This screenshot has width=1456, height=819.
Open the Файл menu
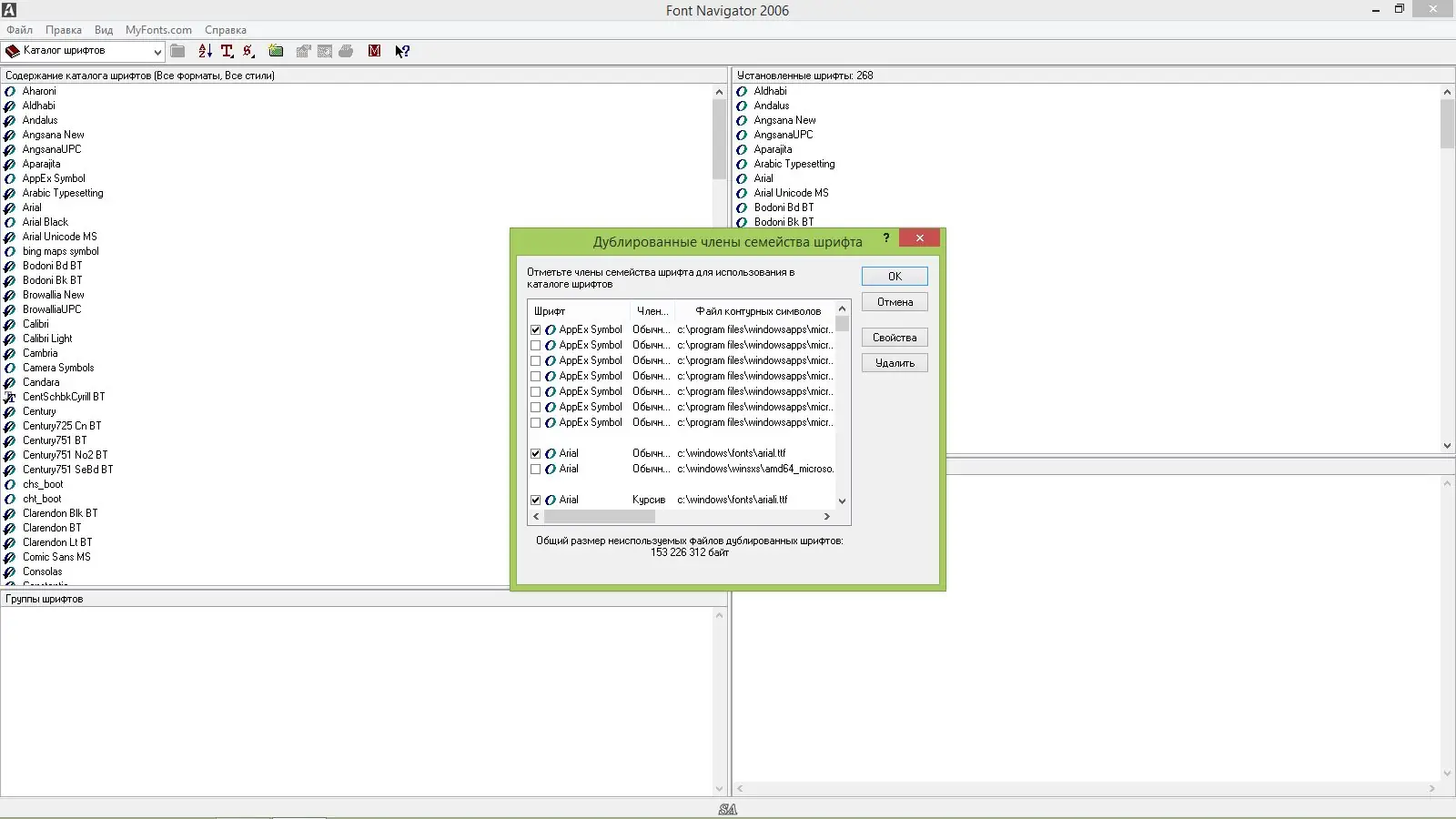point(19,30)
